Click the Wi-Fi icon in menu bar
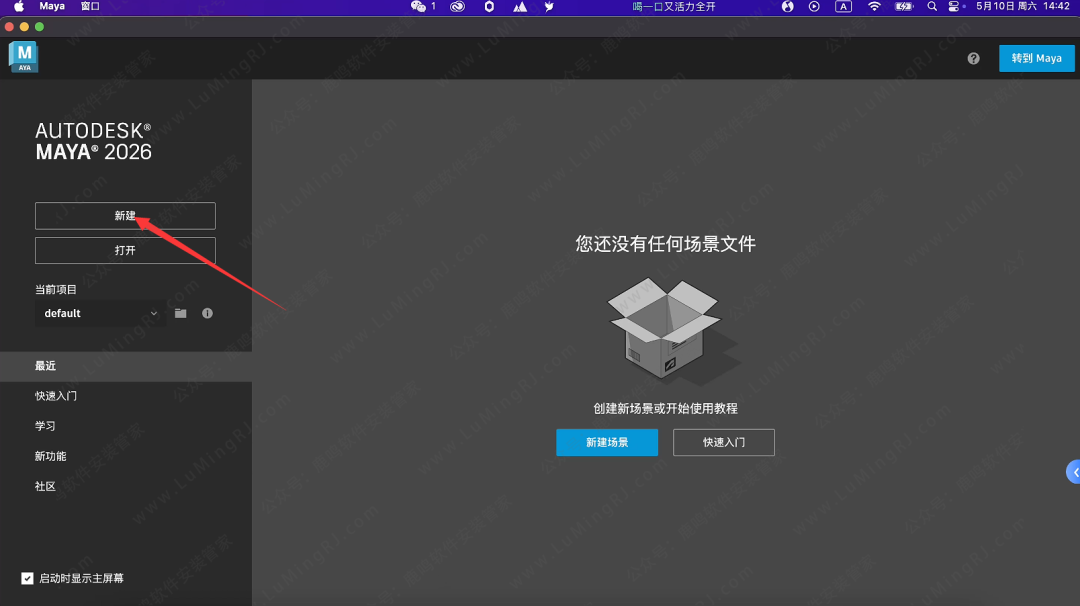The image size is (1080, 606). point(875,6)
